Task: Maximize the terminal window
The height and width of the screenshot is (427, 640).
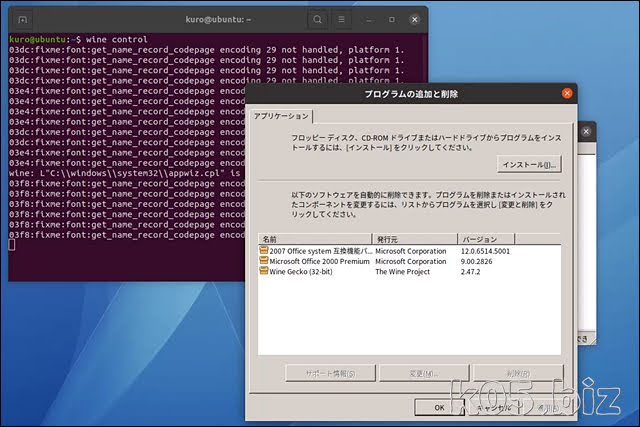Action: coord(391,19)
